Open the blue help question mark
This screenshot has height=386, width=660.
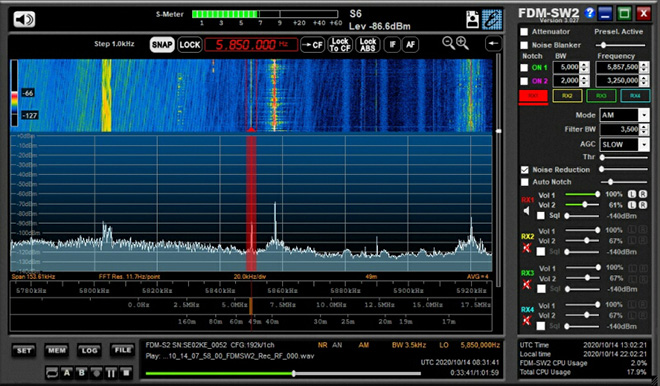tap(589, 13)
